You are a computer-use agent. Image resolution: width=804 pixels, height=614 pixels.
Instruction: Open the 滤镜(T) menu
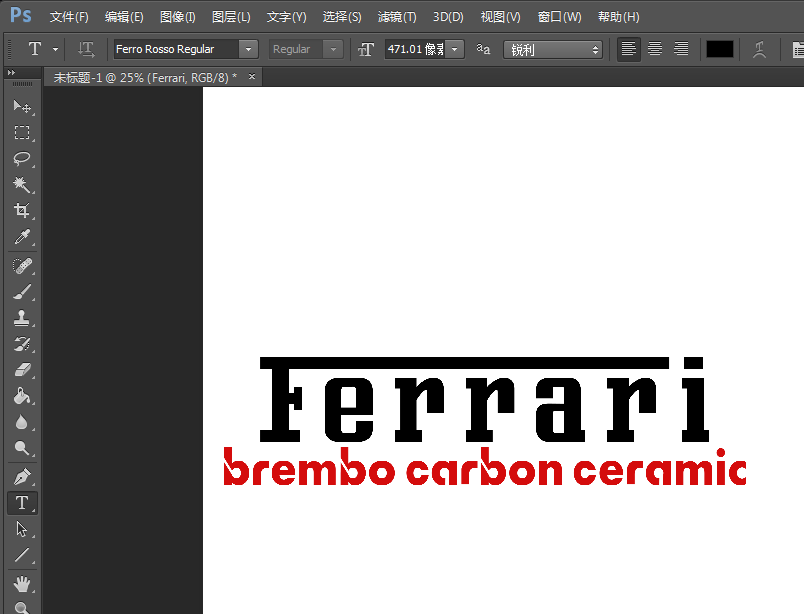click(x=397, y=17)
